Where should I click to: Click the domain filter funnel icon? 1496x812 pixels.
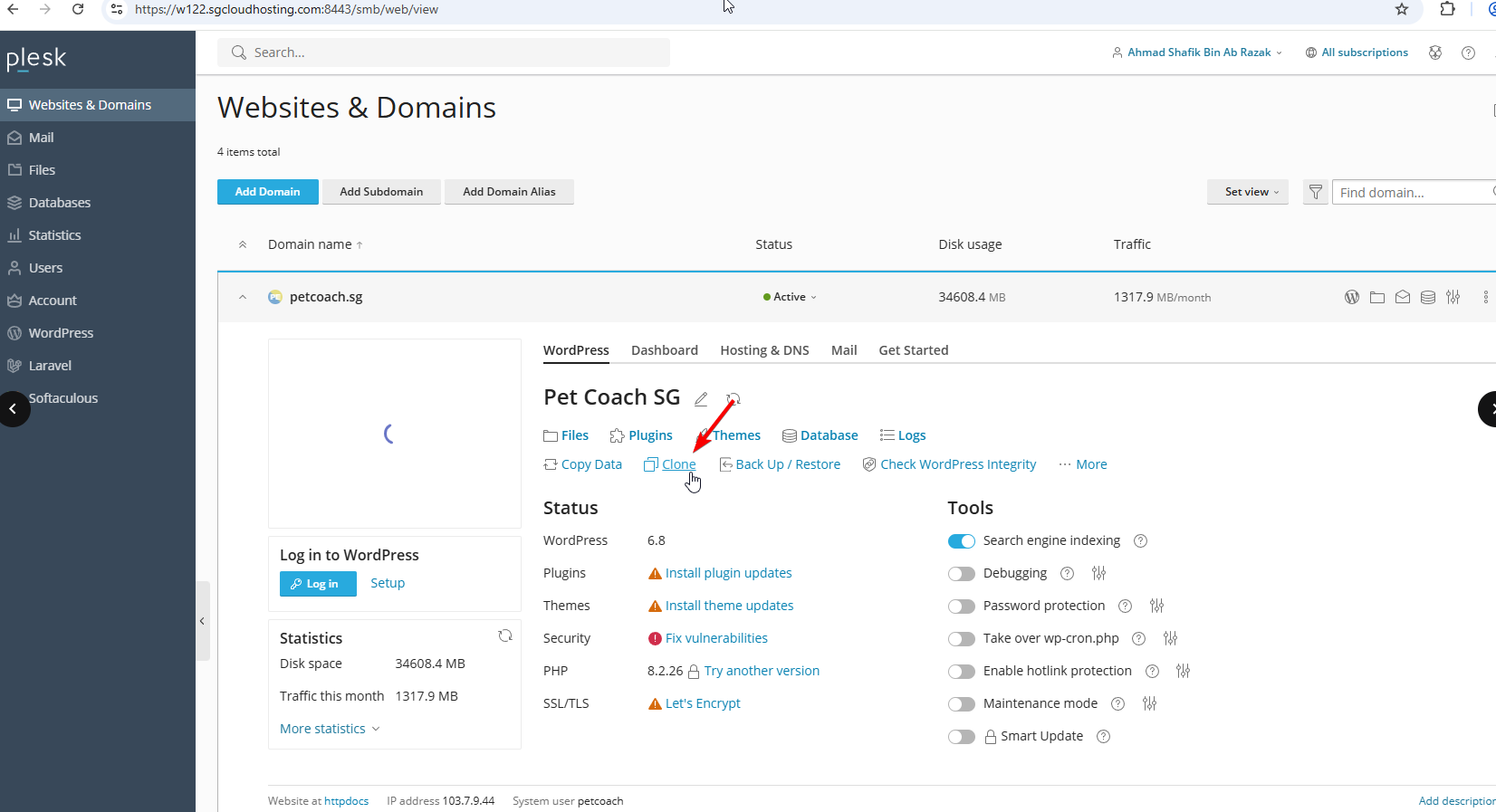pos(1316,192)
